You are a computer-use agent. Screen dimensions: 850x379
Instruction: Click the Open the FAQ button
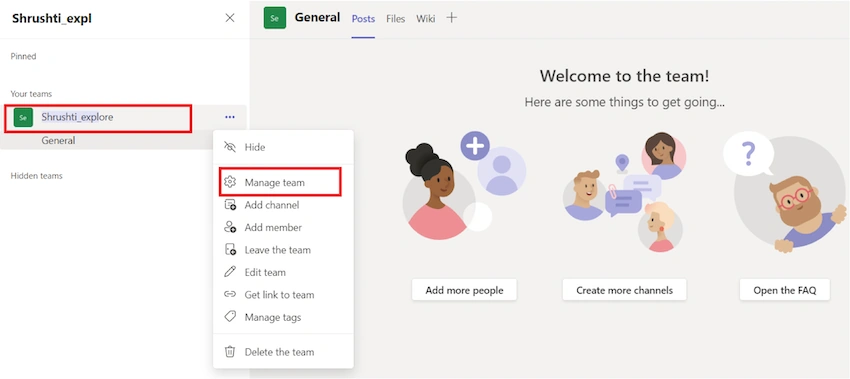coord(784,290)
